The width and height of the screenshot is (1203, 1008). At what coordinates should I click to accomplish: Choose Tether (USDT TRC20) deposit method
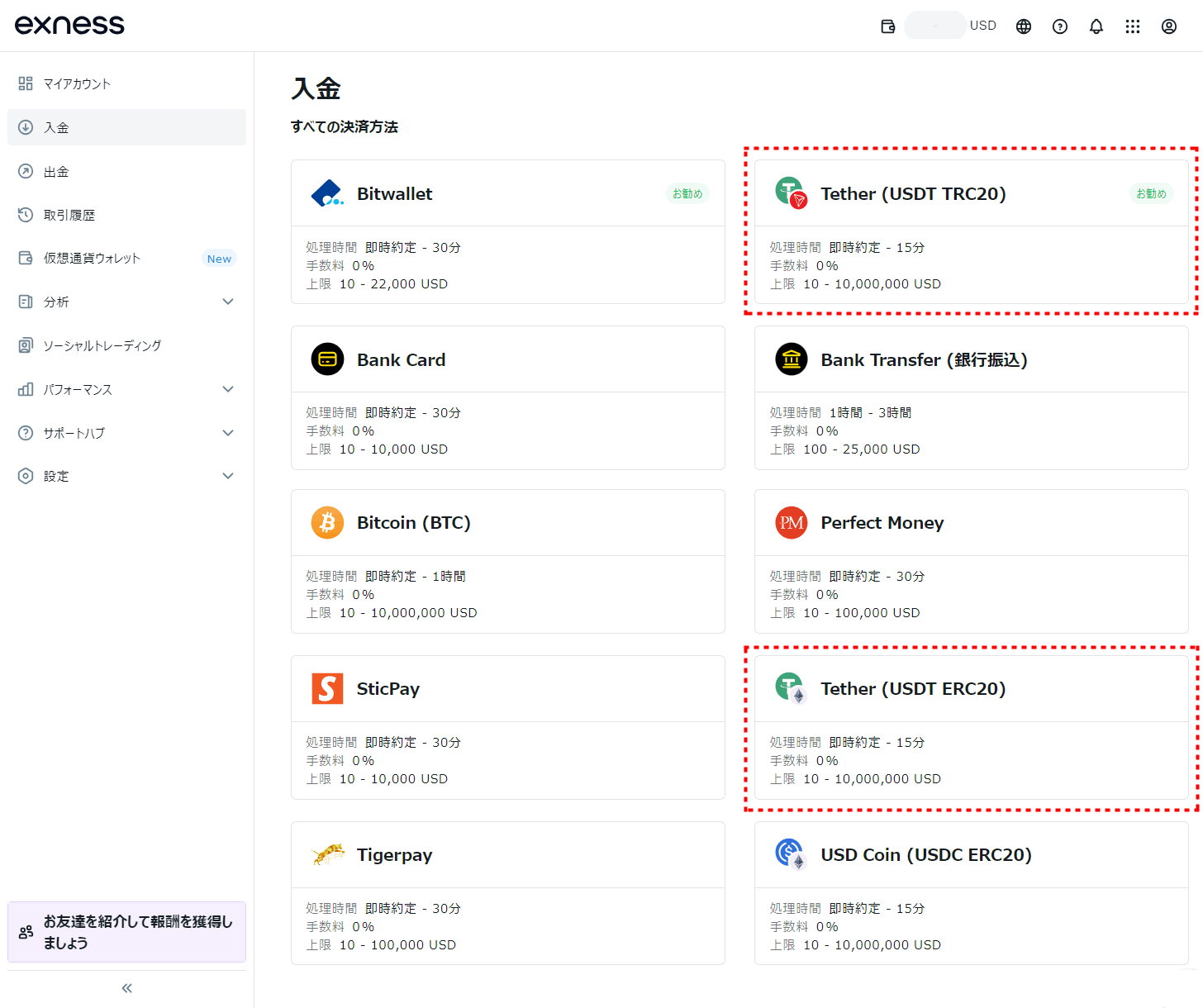(x=972, y=231)
